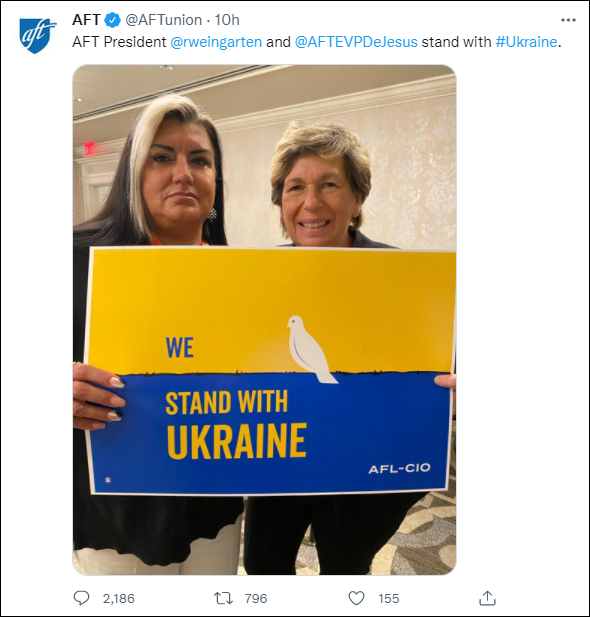Open the @rweingarten mention link
The image size is (590, 617).
click(216, 42)
